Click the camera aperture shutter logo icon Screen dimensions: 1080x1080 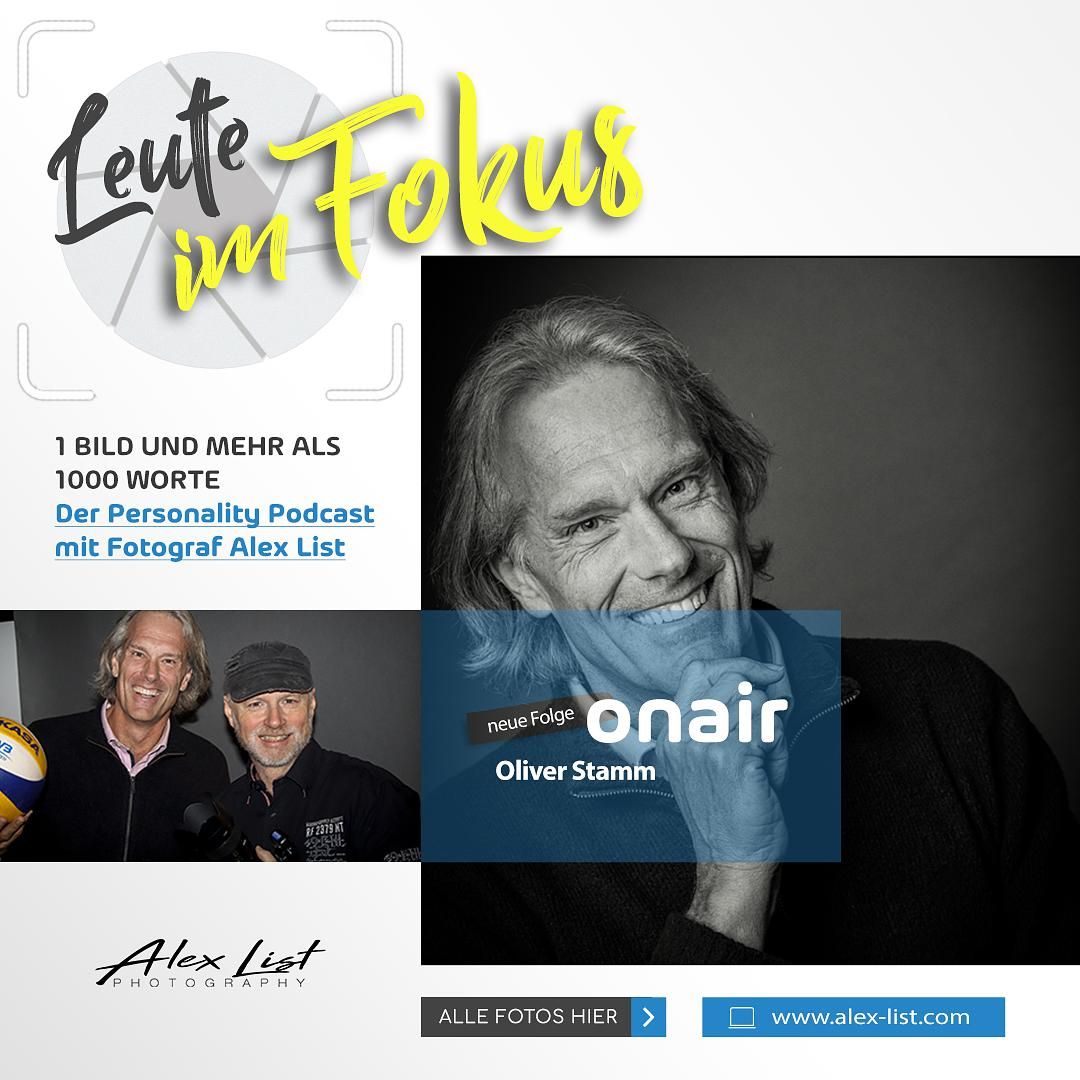pos(215,210)
